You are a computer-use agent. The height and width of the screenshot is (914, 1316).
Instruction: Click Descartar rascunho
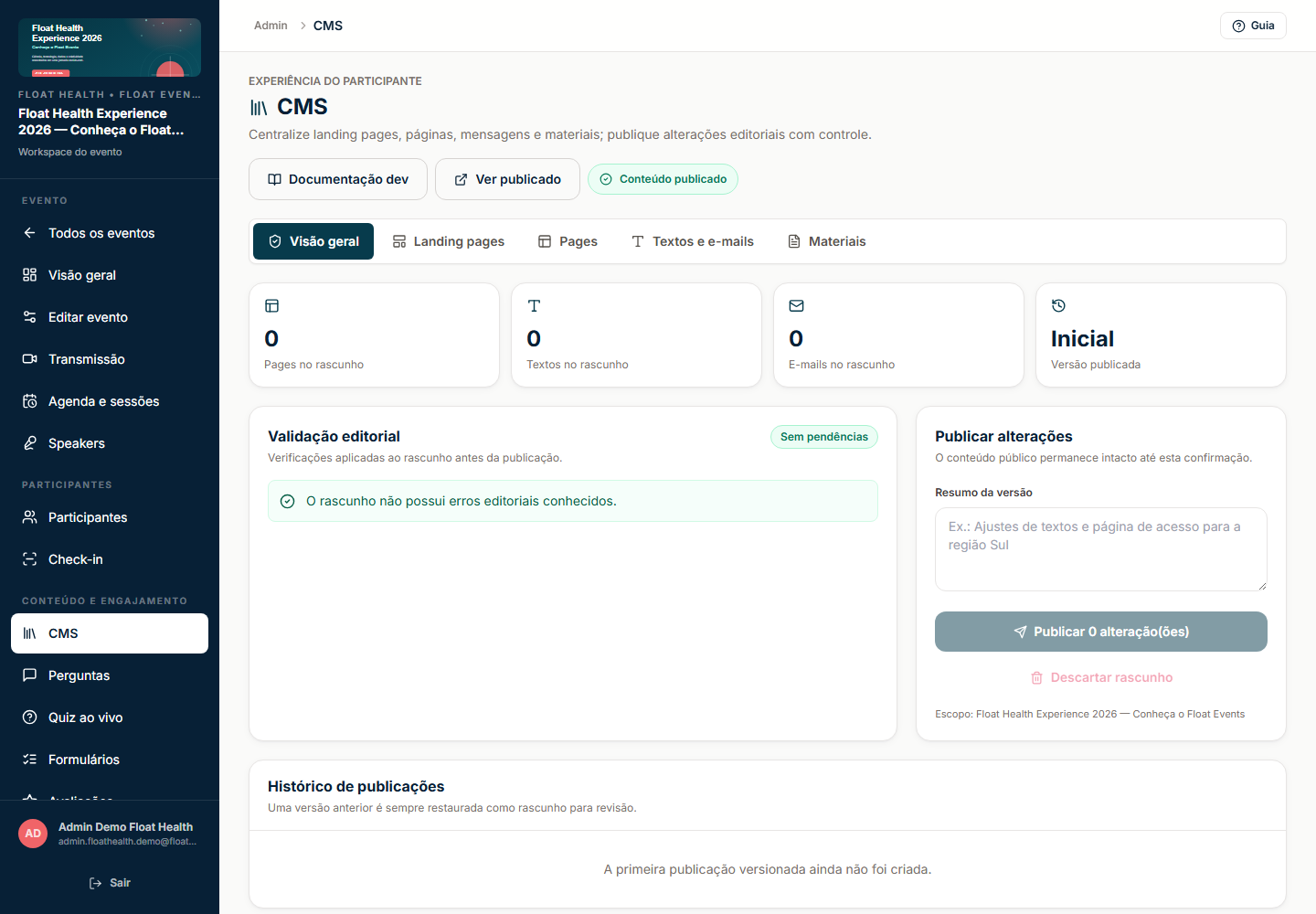pos(1101,677)
